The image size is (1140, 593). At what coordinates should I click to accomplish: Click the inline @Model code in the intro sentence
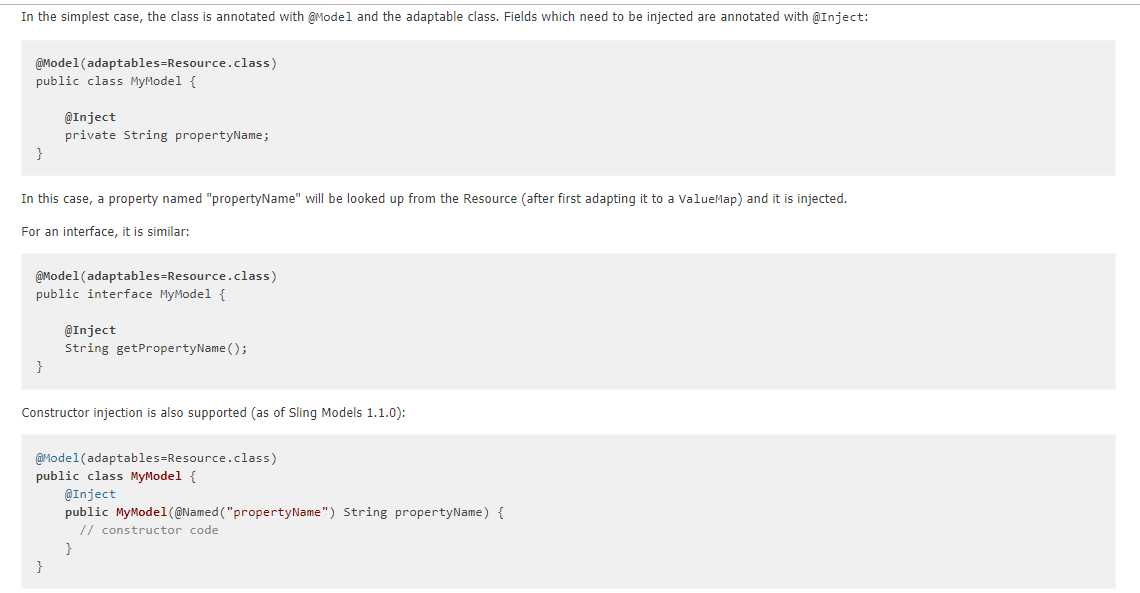click(x=330, y=17)
